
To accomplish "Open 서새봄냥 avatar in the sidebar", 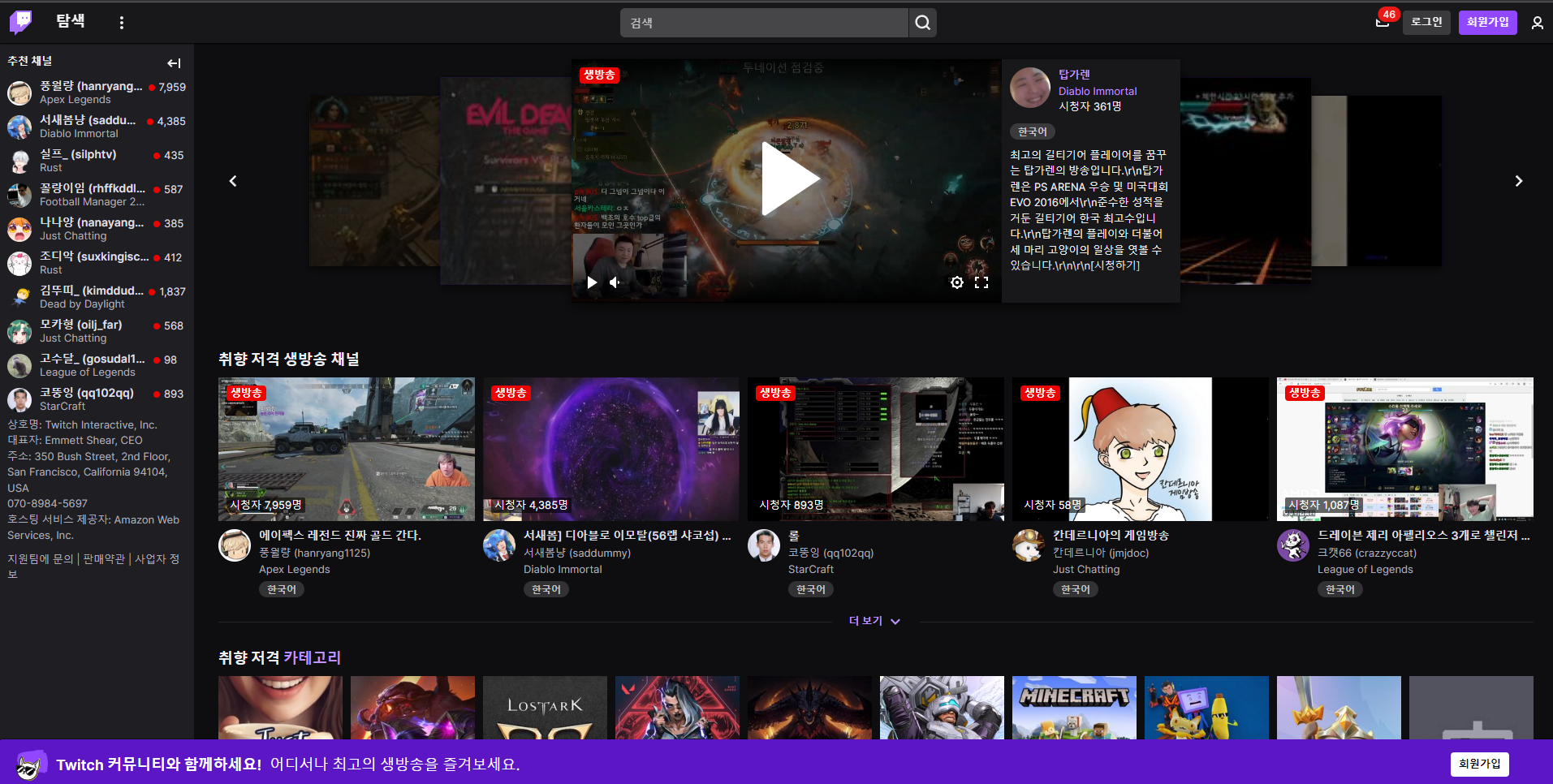I will [19, 127].
